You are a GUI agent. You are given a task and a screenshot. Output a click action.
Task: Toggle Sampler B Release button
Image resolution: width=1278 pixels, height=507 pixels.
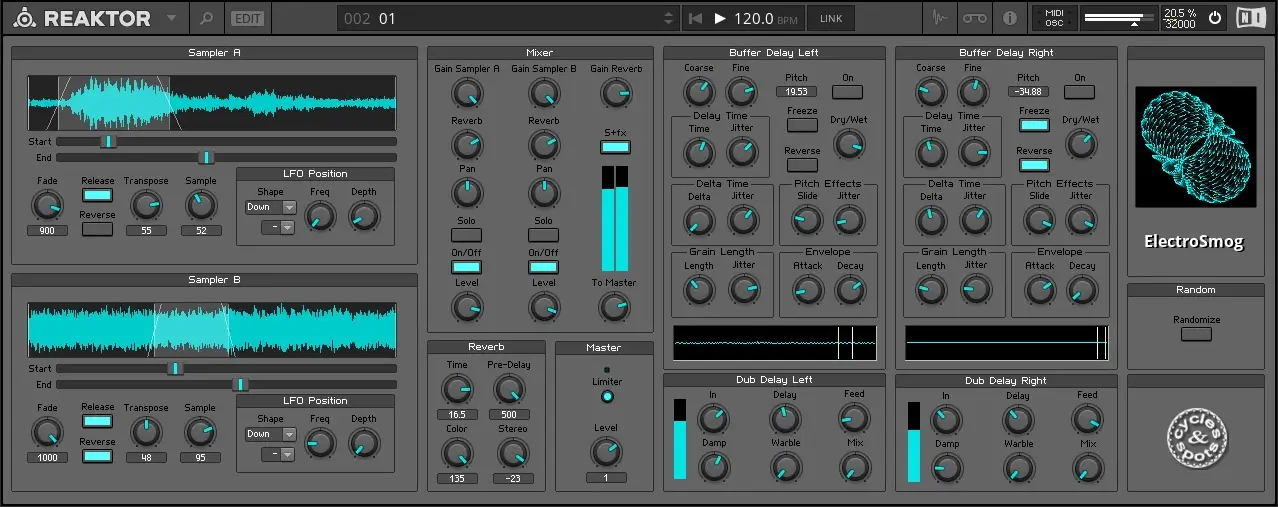tap(97, 421)
